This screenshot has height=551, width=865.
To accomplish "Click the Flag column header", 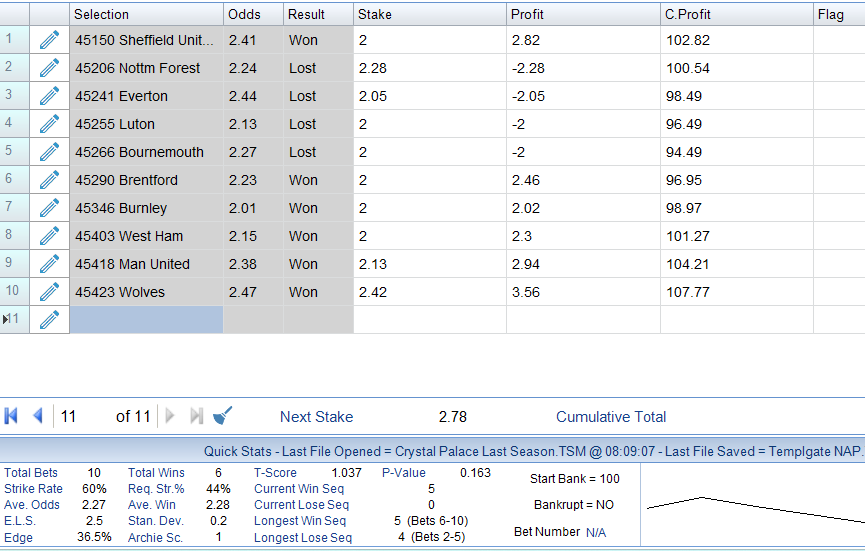I will pos(838,14).
